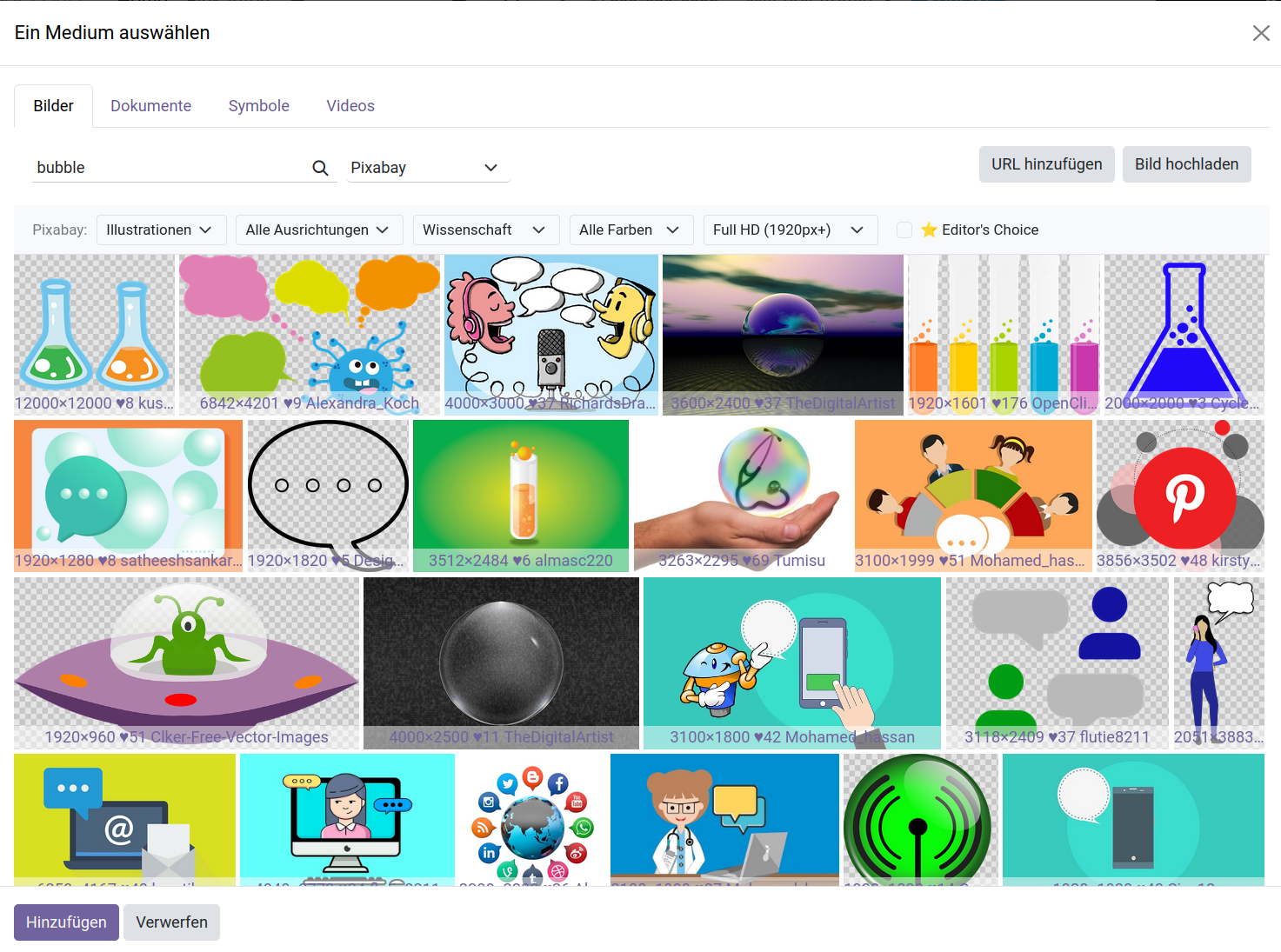1281x952 pixels.
Task: Click the Editor's Choice star icon
Action: (x=929, y=229)
